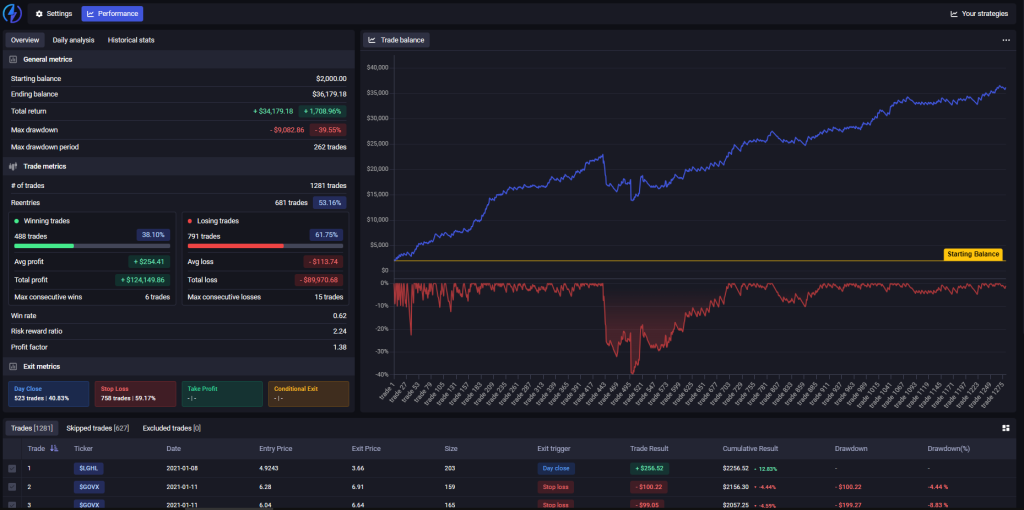Screen dimensions: 1024x510
Task: Click the + $256.52 trade result
Action: click(649, 468)
